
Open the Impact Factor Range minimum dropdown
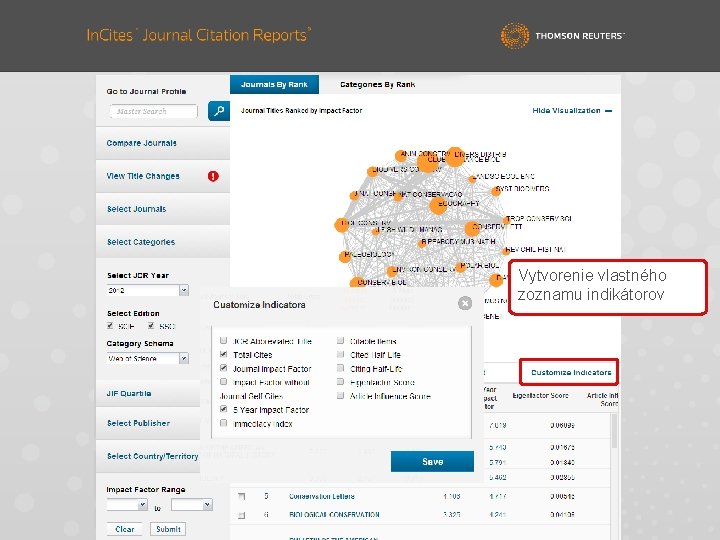(x=142, y=505)
